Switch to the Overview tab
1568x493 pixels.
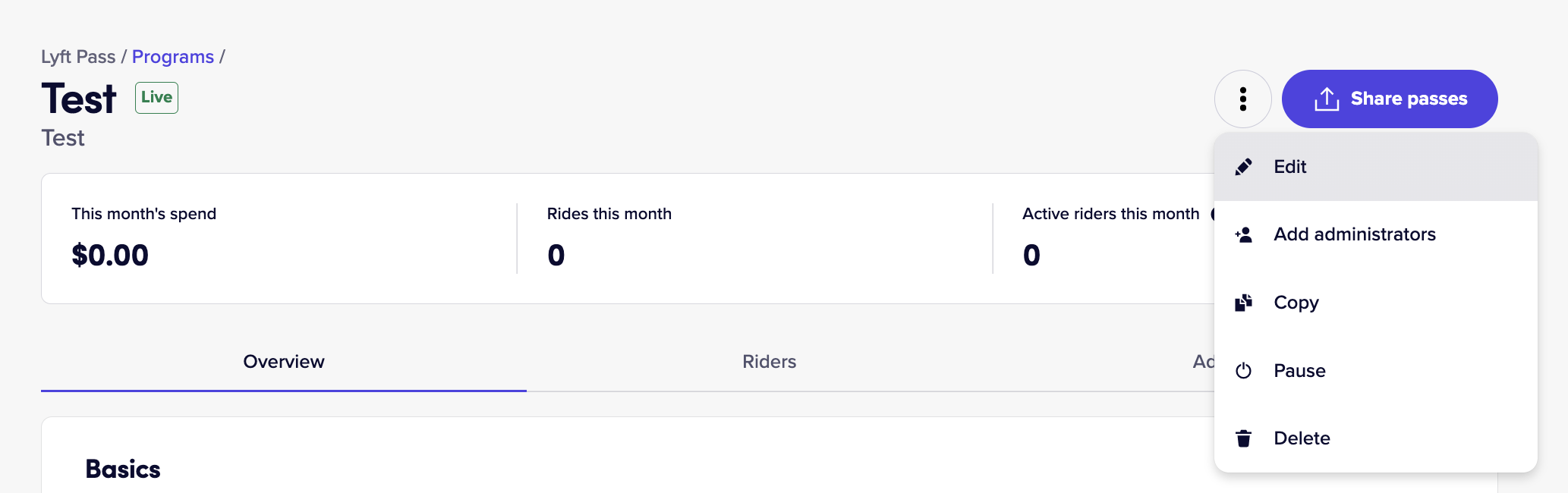click(284, 362)
